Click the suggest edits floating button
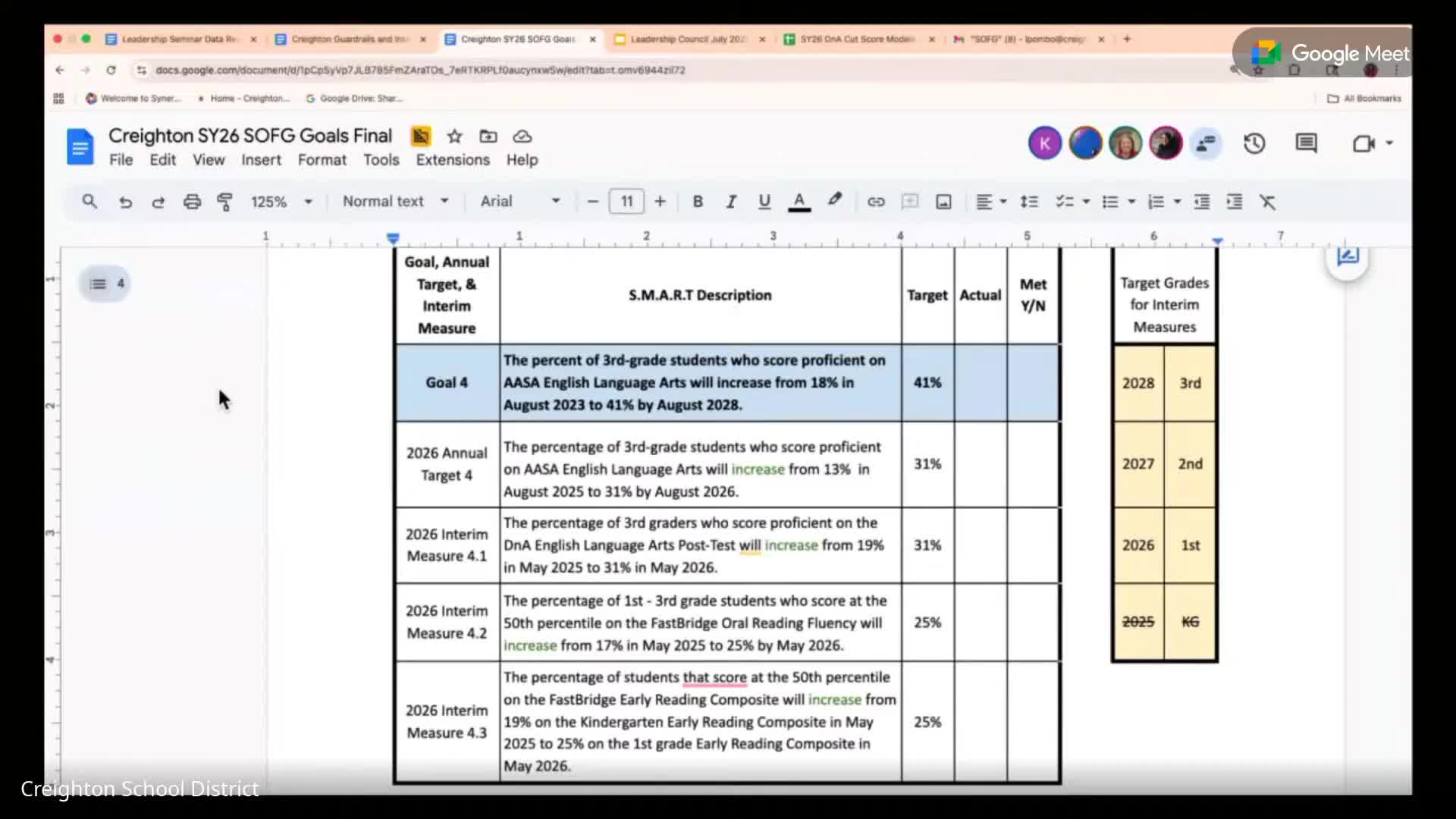 pyautogui.click(x=1348, y=257)
